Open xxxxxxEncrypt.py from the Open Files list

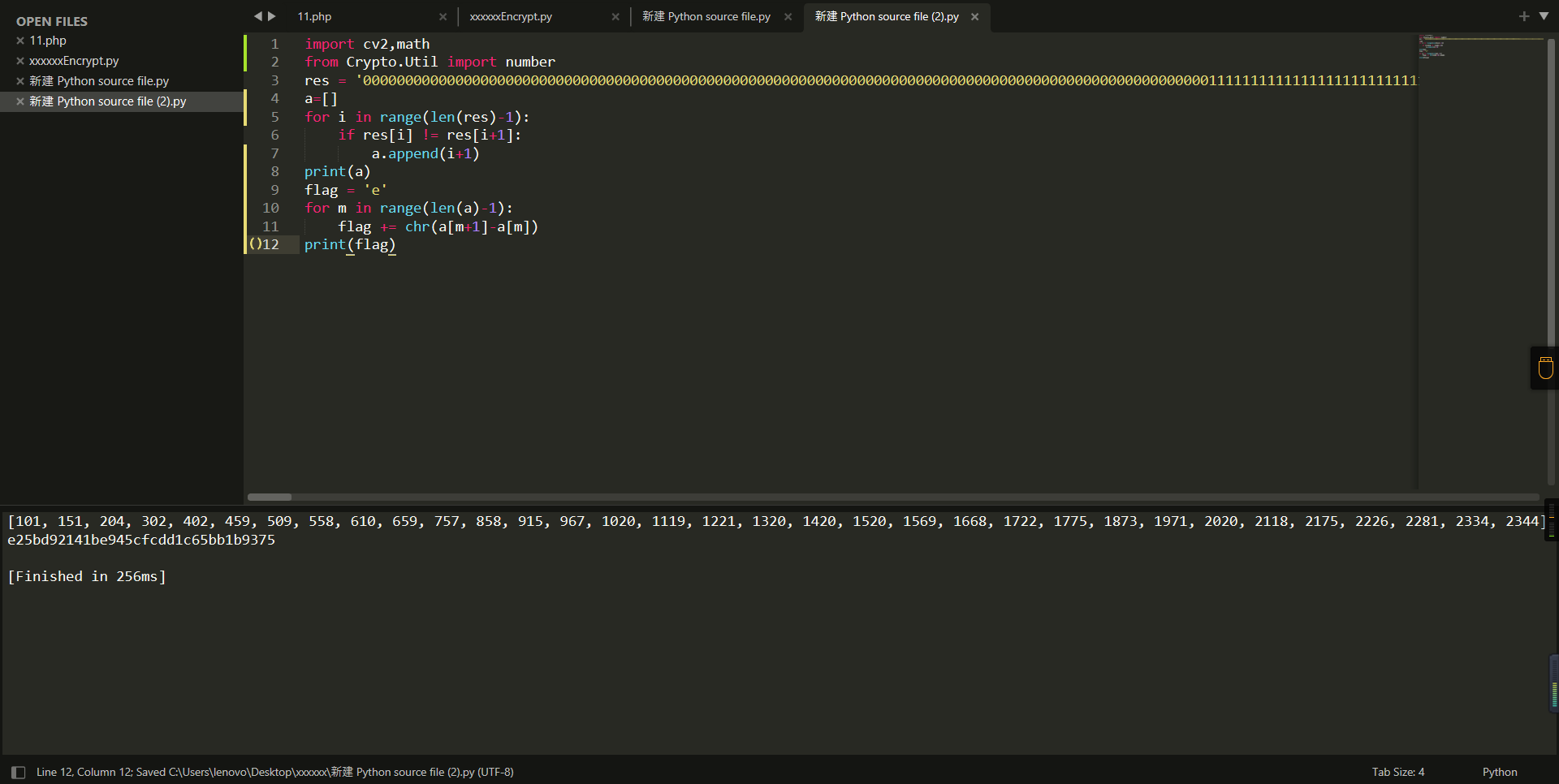point(74,61)
